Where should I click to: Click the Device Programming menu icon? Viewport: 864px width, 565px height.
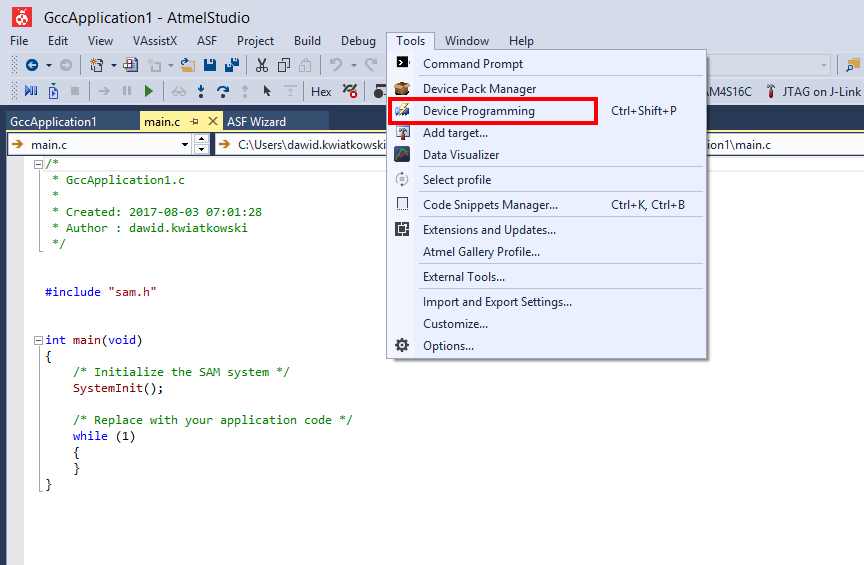(402, 110)
